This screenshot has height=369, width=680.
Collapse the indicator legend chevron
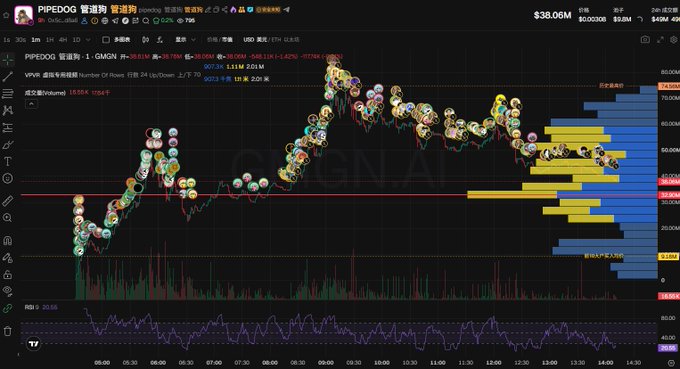click(x=31, y=104)
